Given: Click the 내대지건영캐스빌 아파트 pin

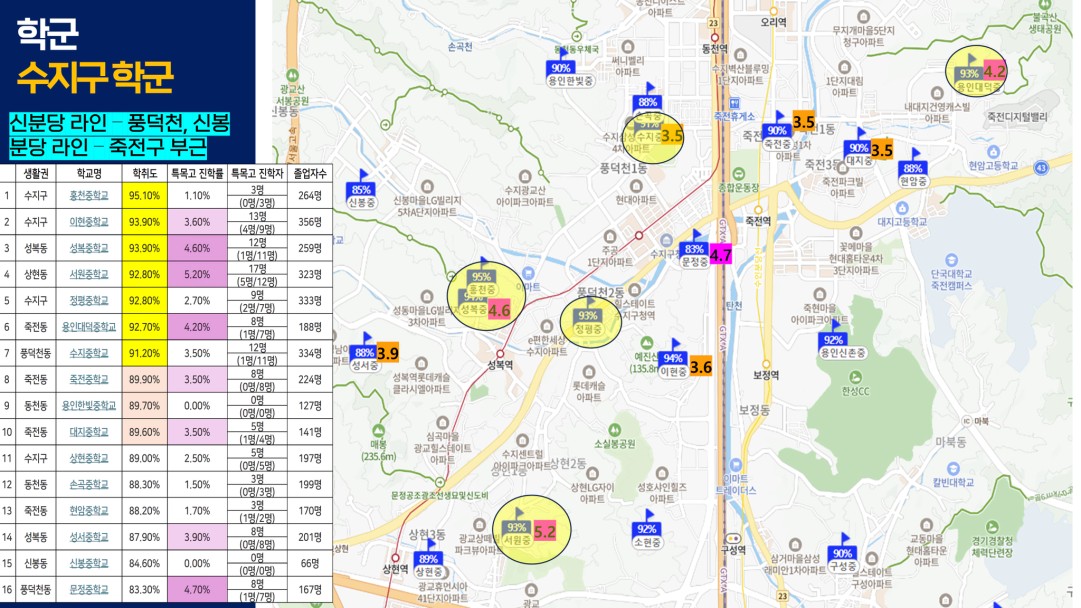Looking at the screenshot, I should click(x=937, y=93).
